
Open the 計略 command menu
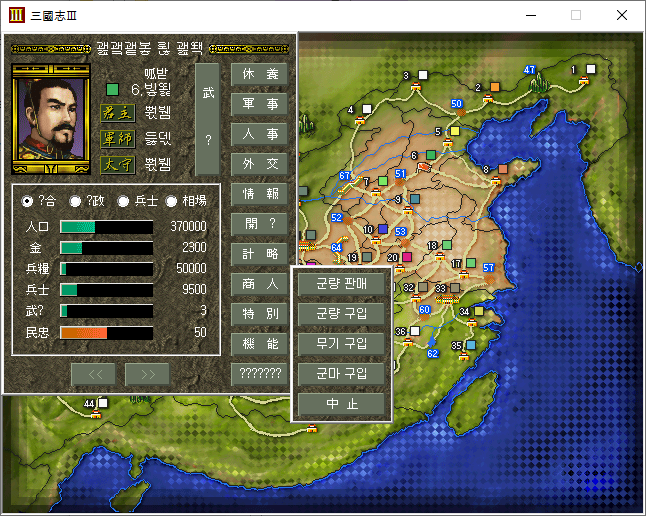click(x=260, y=254)
